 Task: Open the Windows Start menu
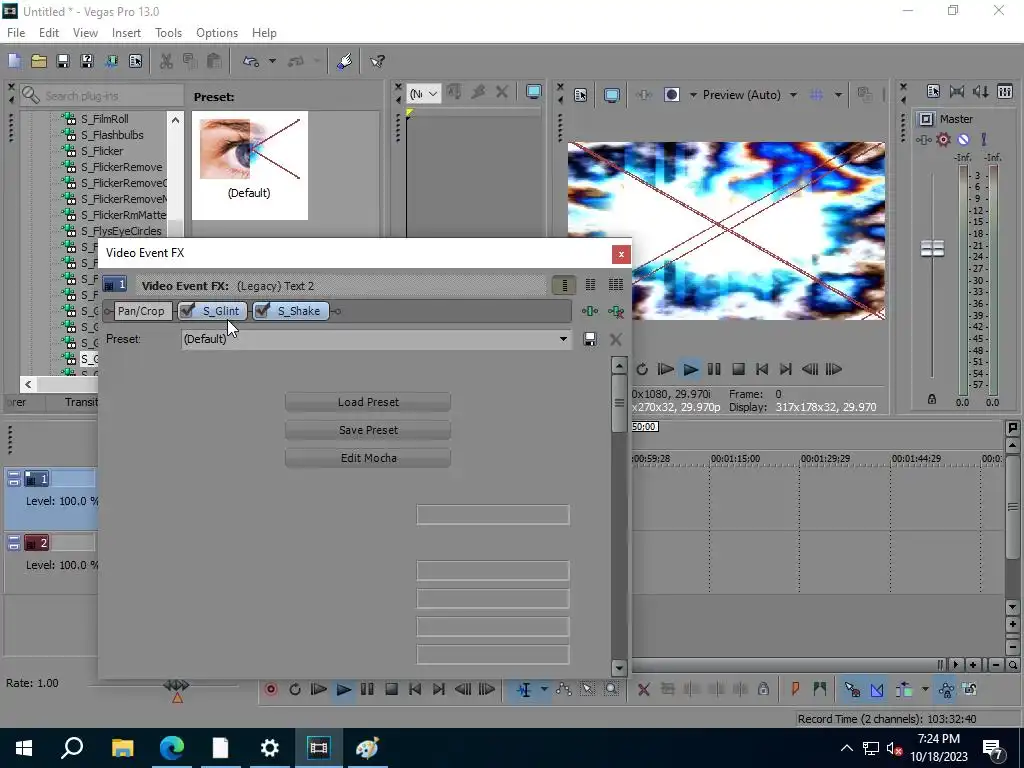coord(24,748)
